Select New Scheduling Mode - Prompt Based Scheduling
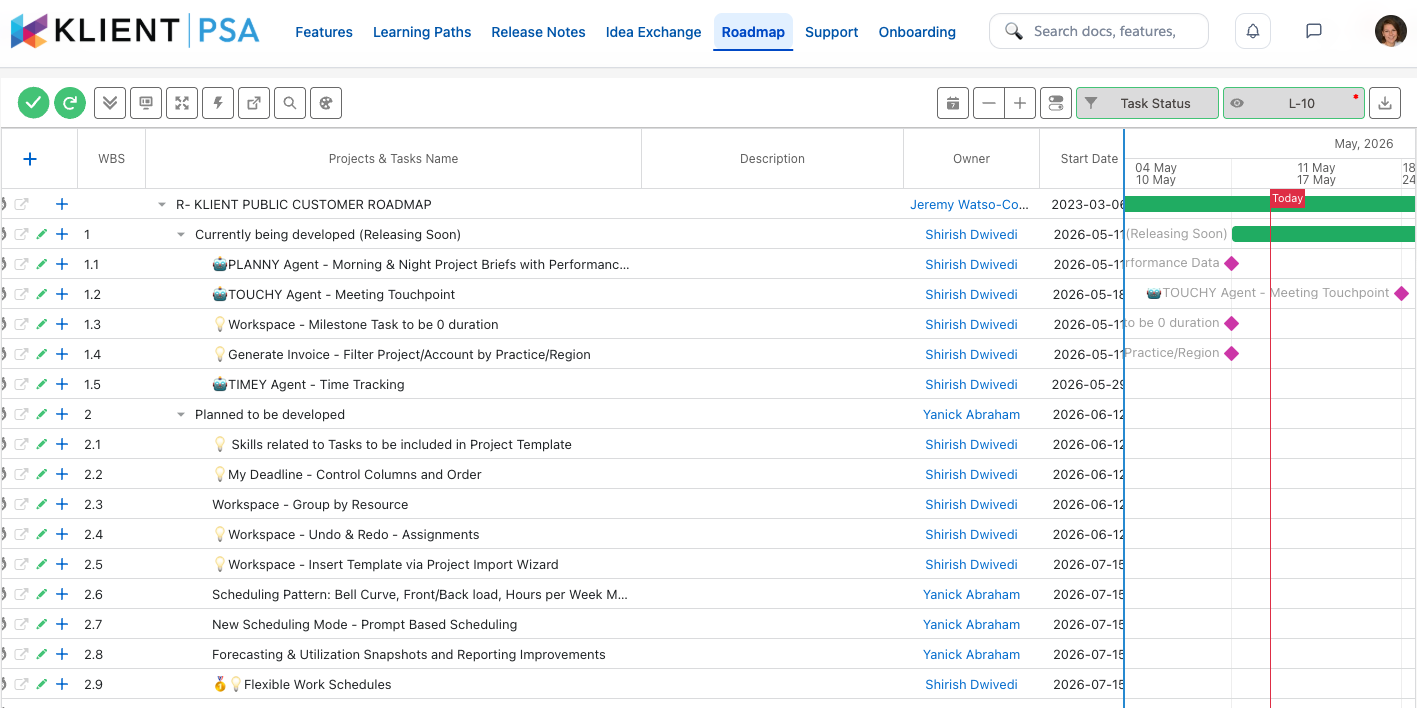This screenshot has height=708, width=1417. click(364, 624)
